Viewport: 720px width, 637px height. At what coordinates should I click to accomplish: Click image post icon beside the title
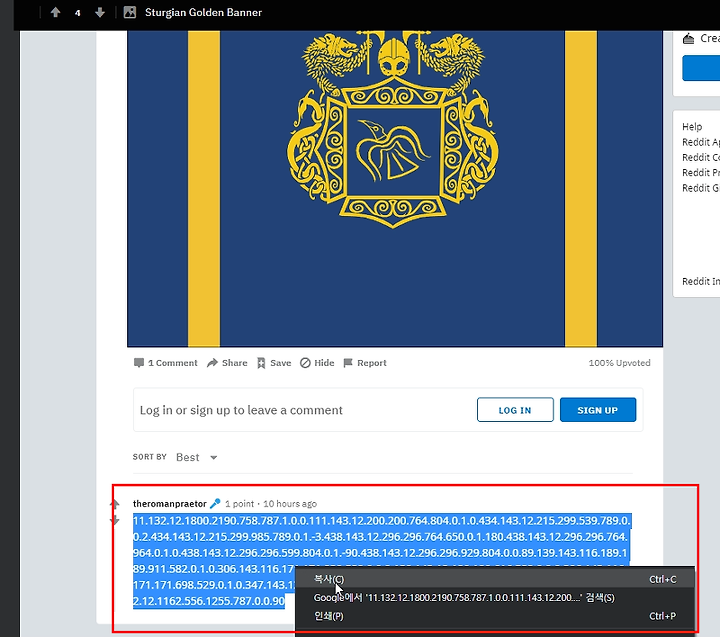(130, 12)
